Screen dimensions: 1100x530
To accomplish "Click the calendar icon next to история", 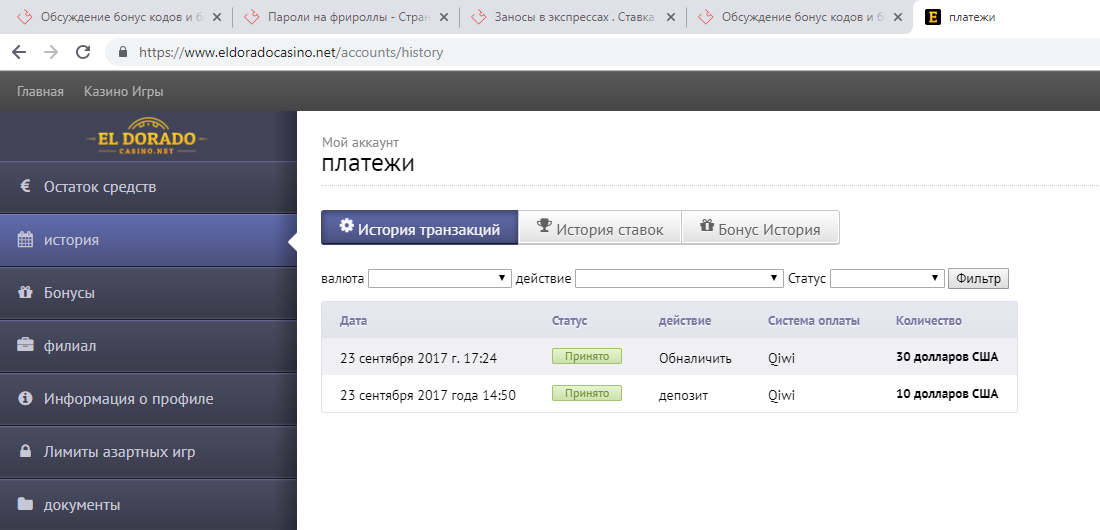I will (x=25, y=240).
